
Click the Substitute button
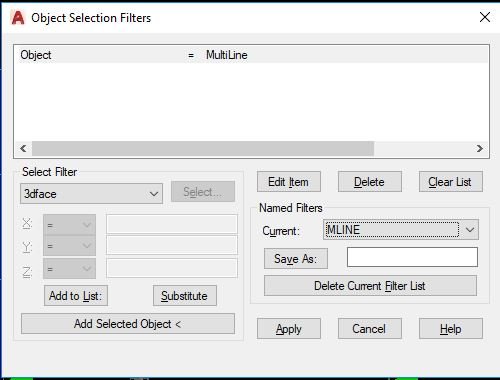coord(185,296)
